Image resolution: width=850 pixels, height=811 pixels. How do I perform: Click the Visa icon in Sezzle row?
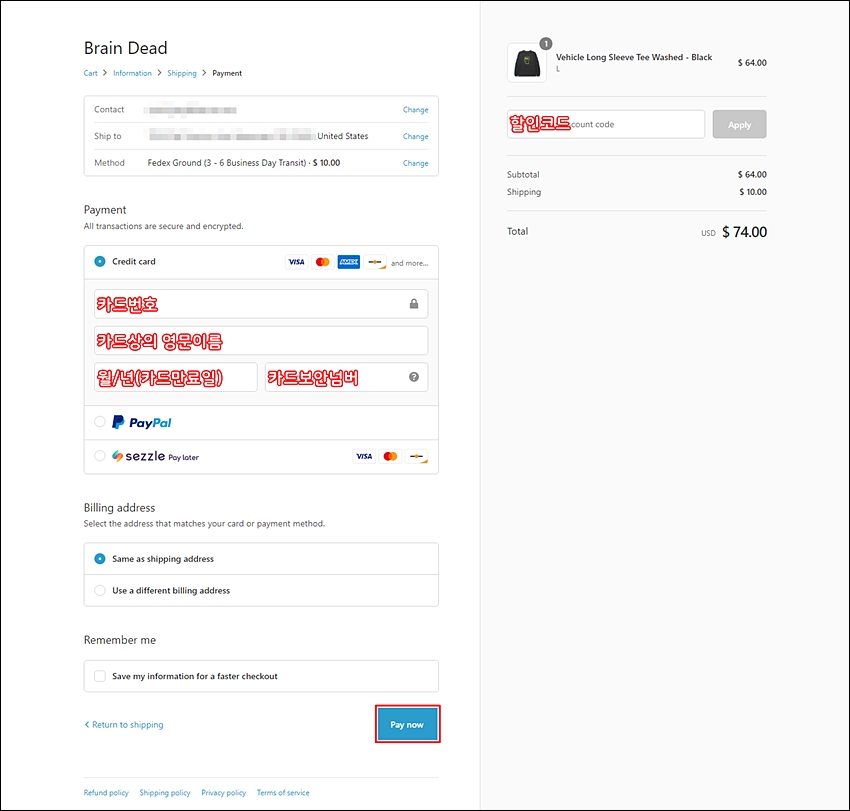point(364,456)
